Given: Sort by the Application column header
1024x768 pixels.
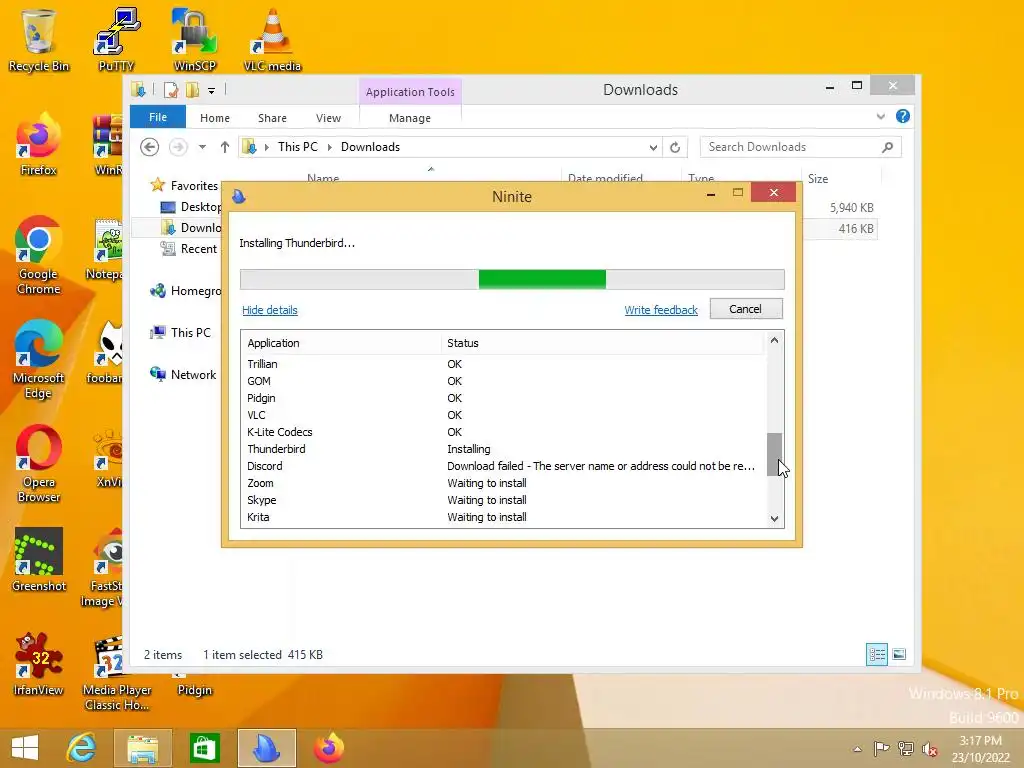Looking at the screenshot, I should pos(343,343).
